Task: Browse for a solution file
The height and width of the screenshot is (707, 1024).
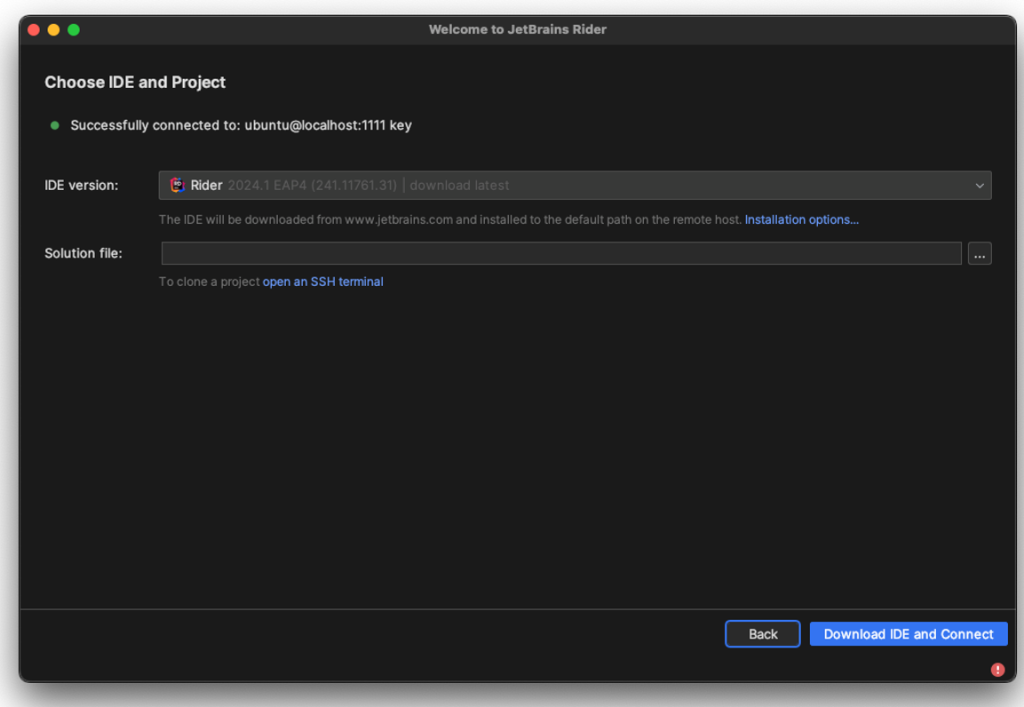Action: pyautogui.click(x=979, y=253)
